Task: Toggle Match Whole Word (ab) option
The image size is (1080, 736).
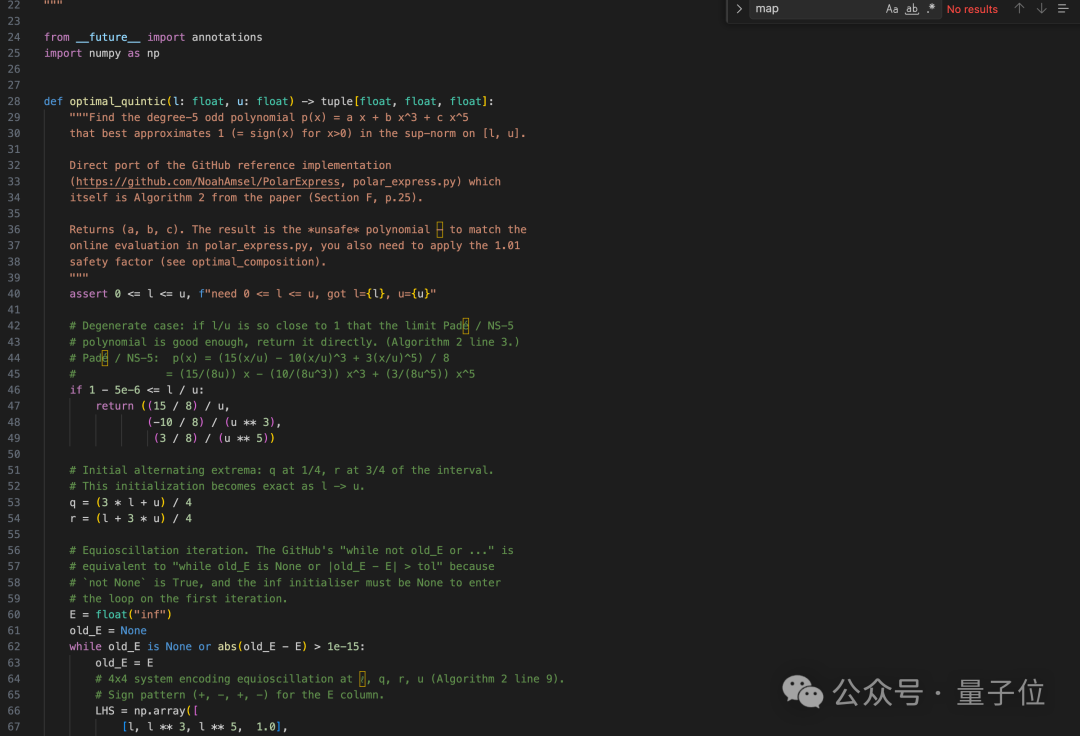Action: coord(912,9)
